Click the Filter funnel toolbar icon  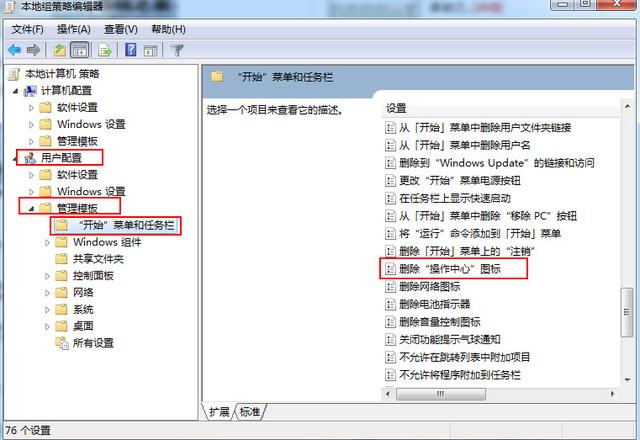point(177,50)
